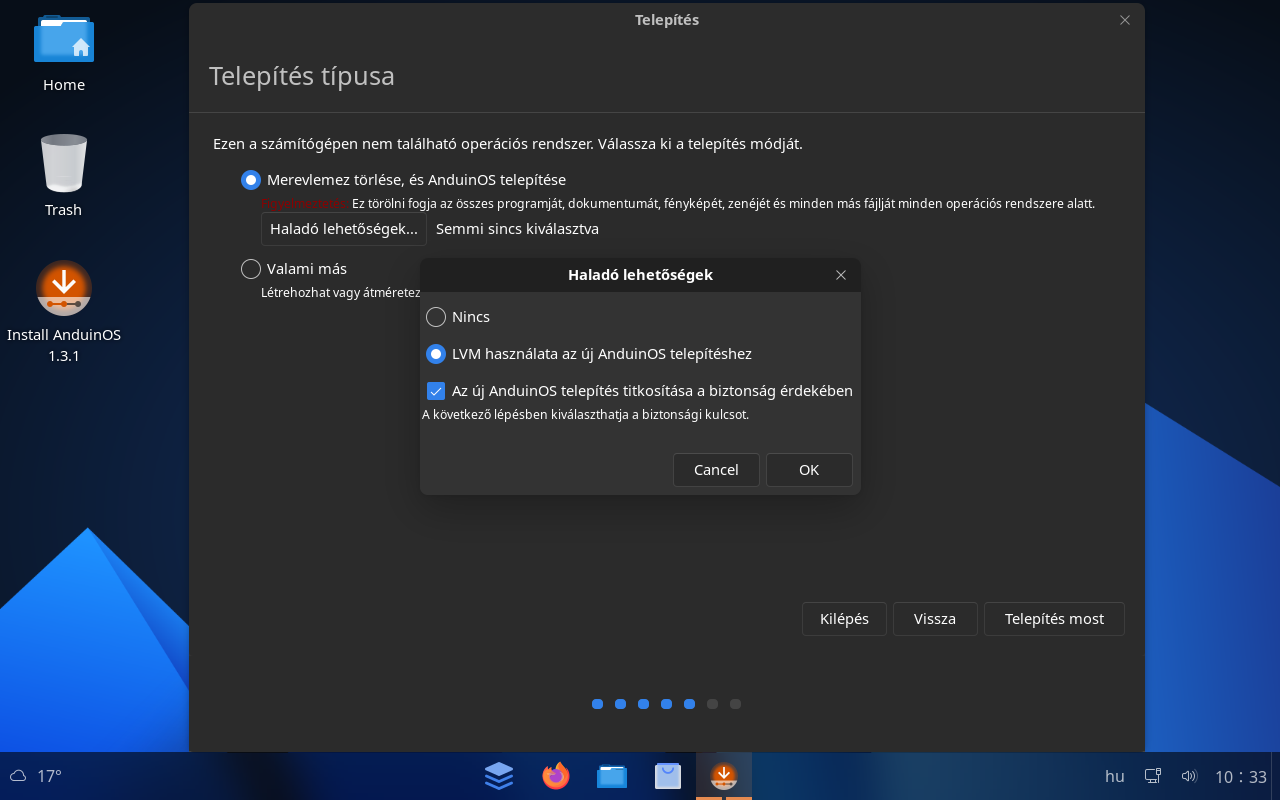The width and height of the screenshot is (1280, 800).
Task: Close the Telepítés installer window
Action: (1125, 20)
